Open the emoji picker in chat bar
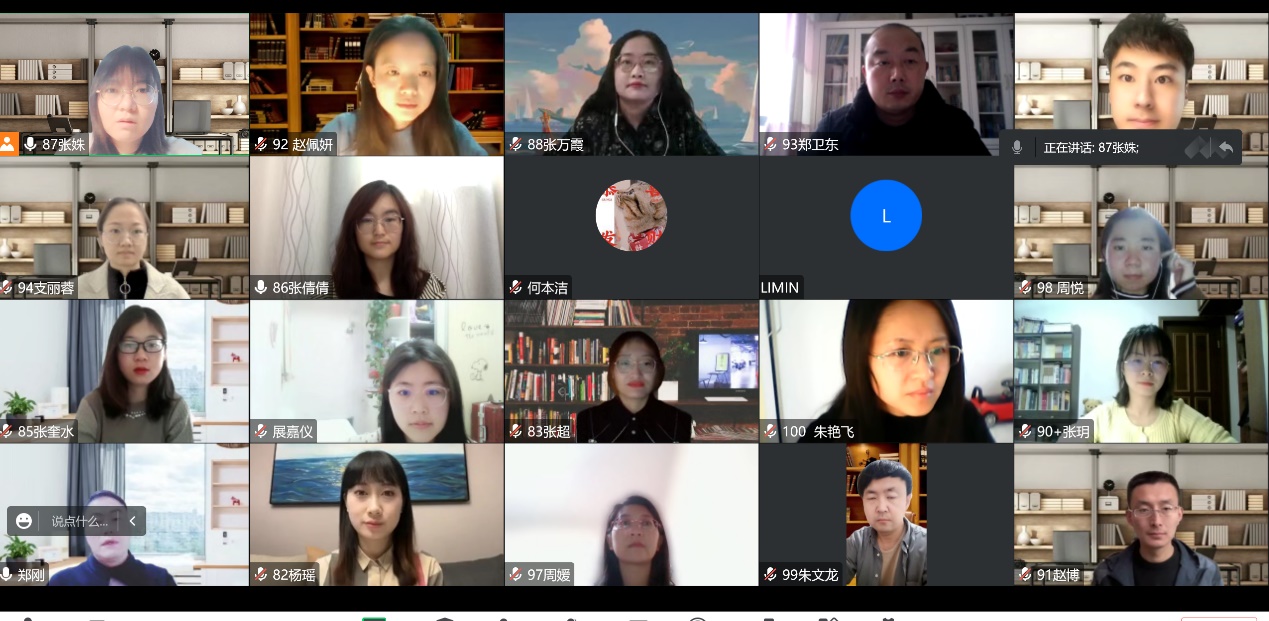The width and height of the screenshot is (1269, 621). (x=24, y=521)
